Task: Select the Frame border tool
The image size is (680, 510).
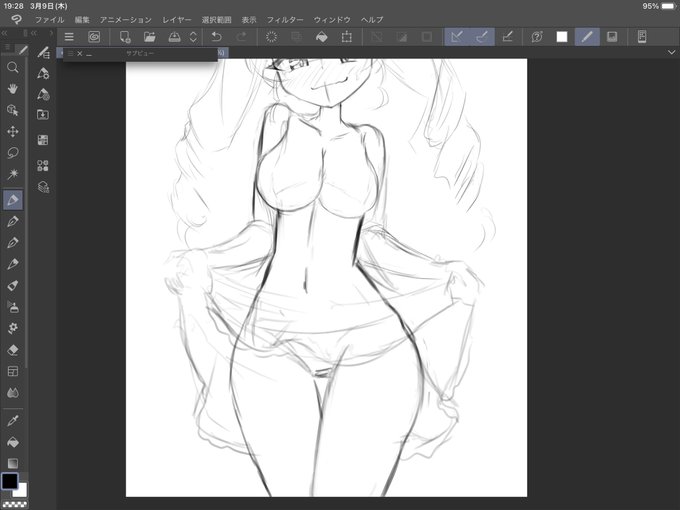Action: [13, 371]
